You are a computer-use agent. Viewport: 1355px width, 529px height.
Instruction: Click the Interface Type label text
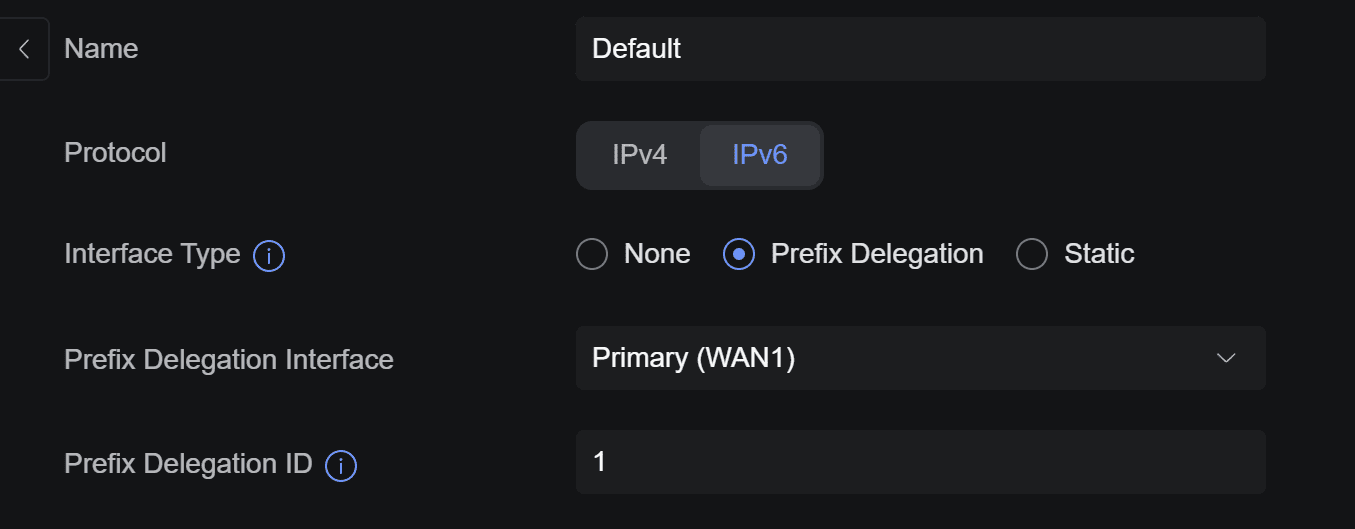pos(152,254)
